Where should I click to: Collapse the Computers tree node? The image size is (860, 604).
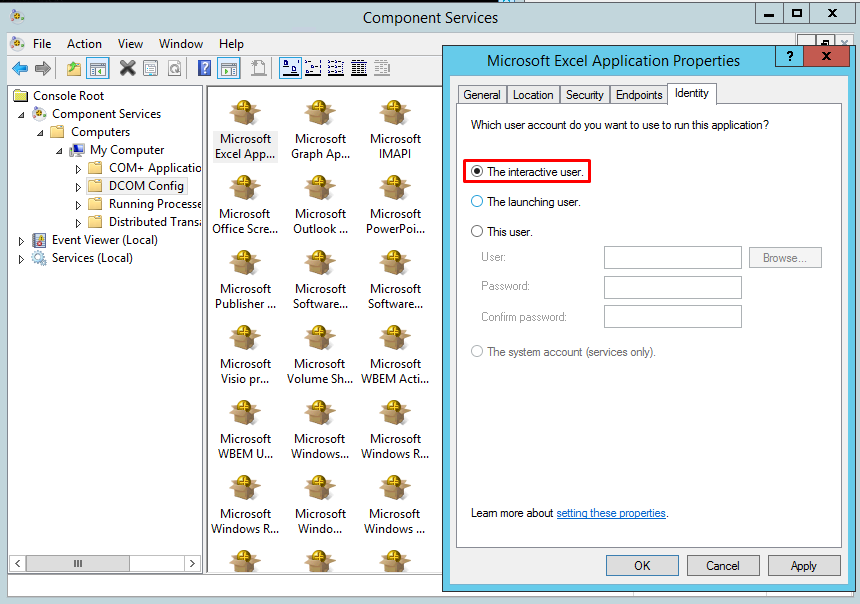pos(40,133)
